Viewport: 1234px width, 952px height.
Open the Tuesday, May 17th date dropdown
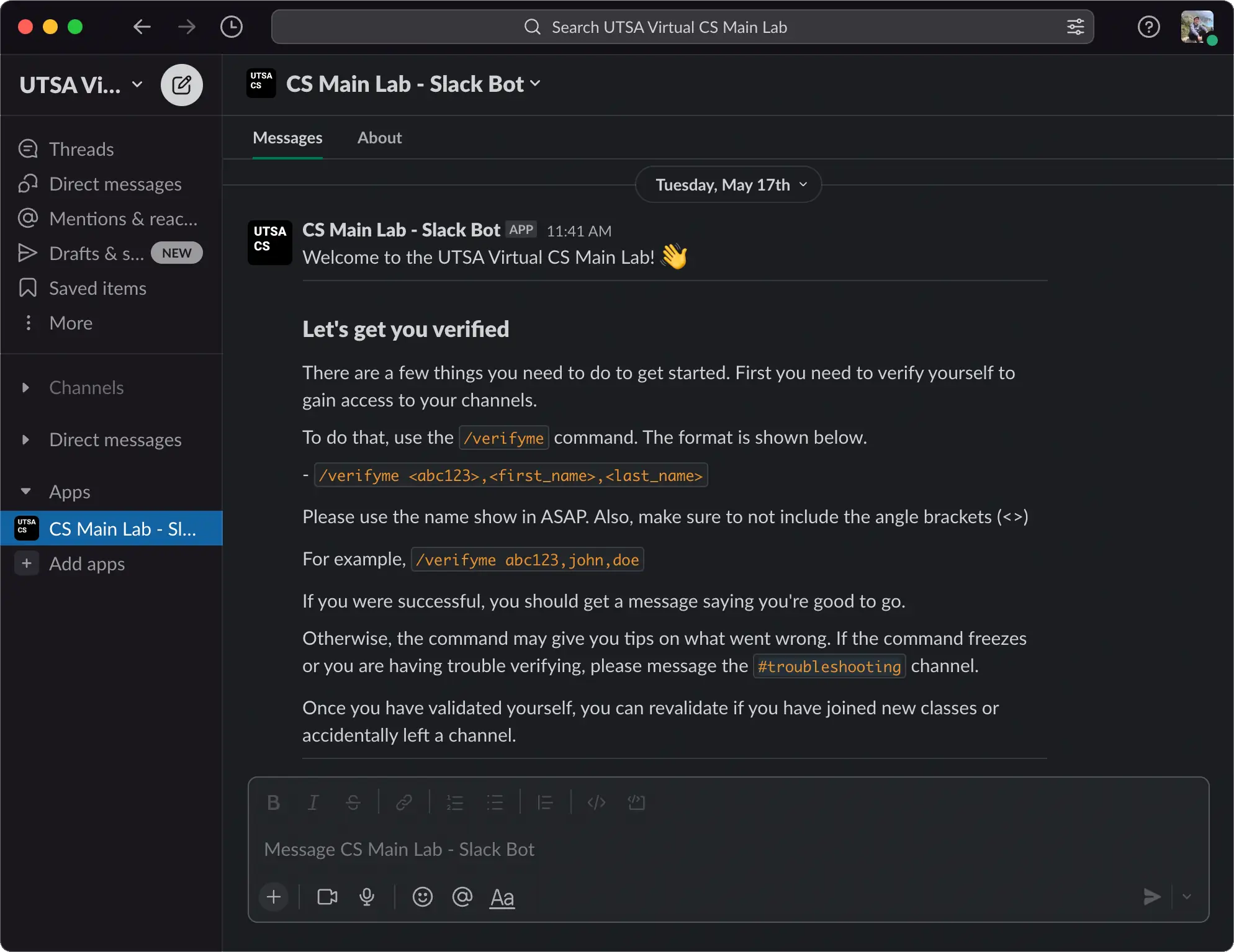pos(727,184)
